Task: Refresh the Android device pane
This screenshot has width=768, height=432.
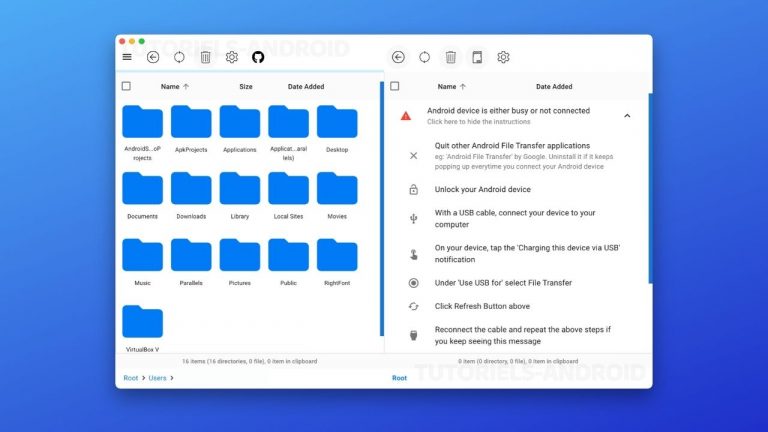Action: tap(425, 57)
